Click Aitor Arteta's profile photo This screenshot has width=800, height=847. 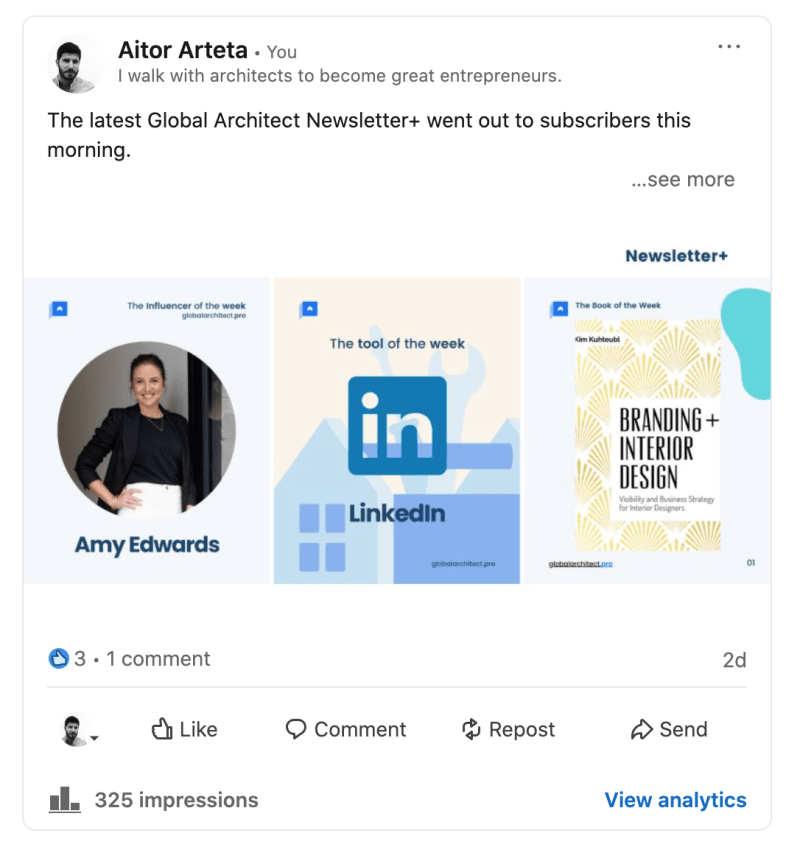pyautogui.click(x=75, y=64)
